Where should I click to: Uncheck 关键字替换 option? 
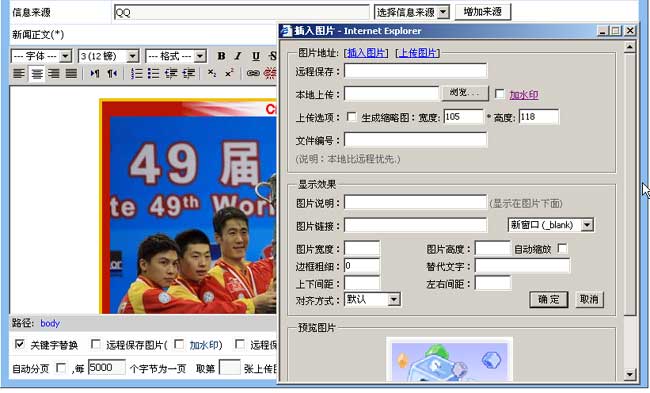tap(19, 344)
